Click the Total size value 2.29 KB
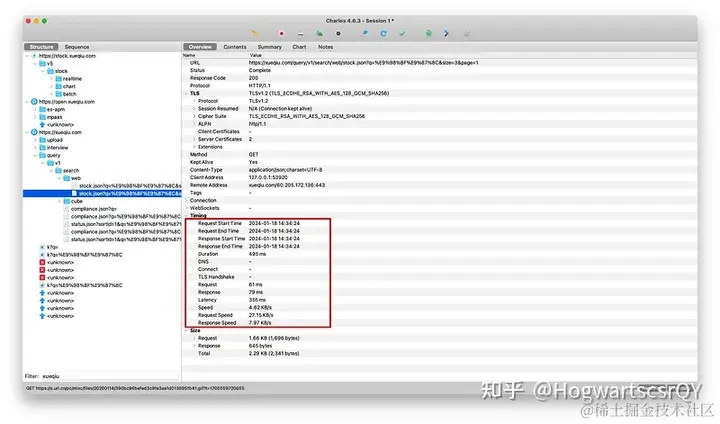720x424 pixels. pos(274,353)
